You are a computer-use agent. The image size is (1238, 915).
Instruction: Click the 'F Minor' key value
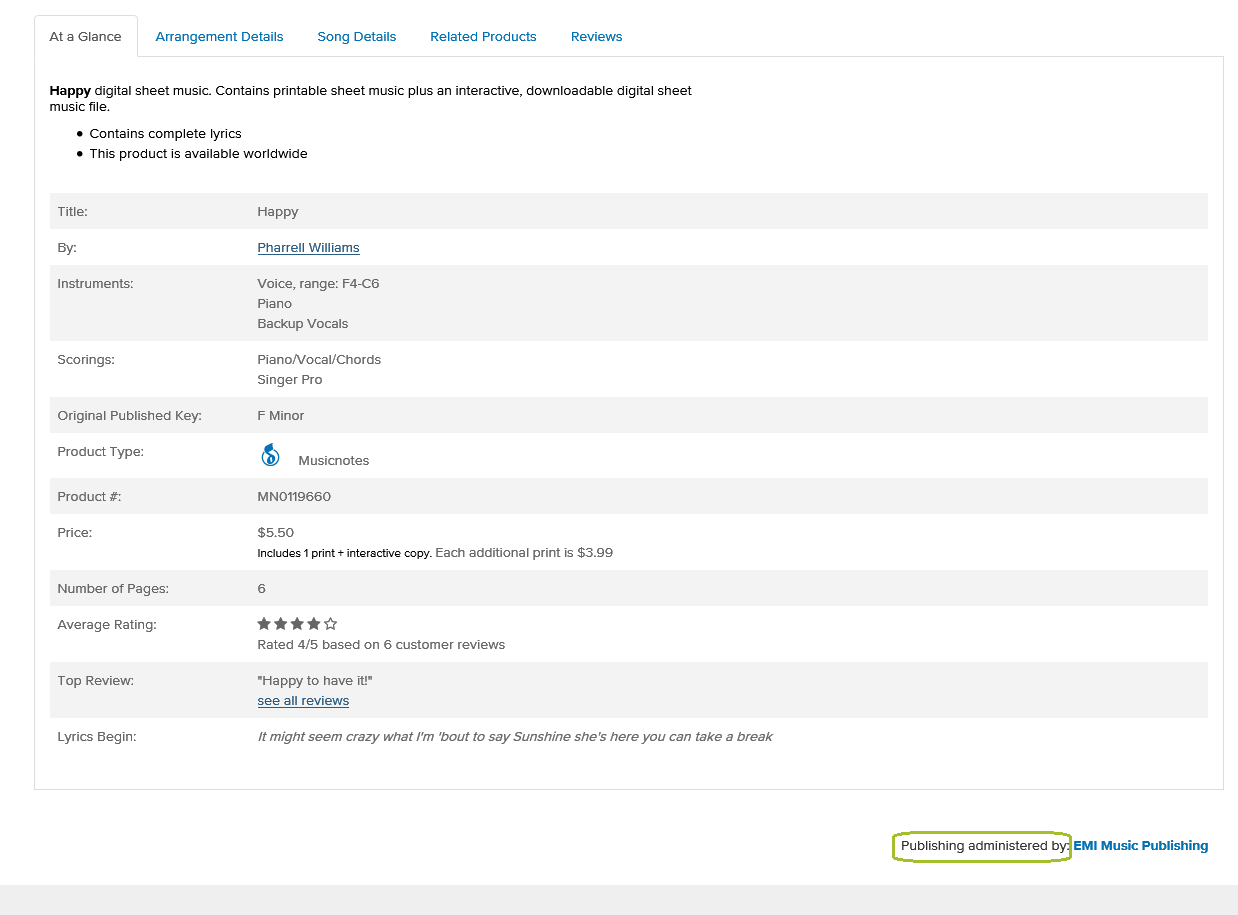[281, 416]
